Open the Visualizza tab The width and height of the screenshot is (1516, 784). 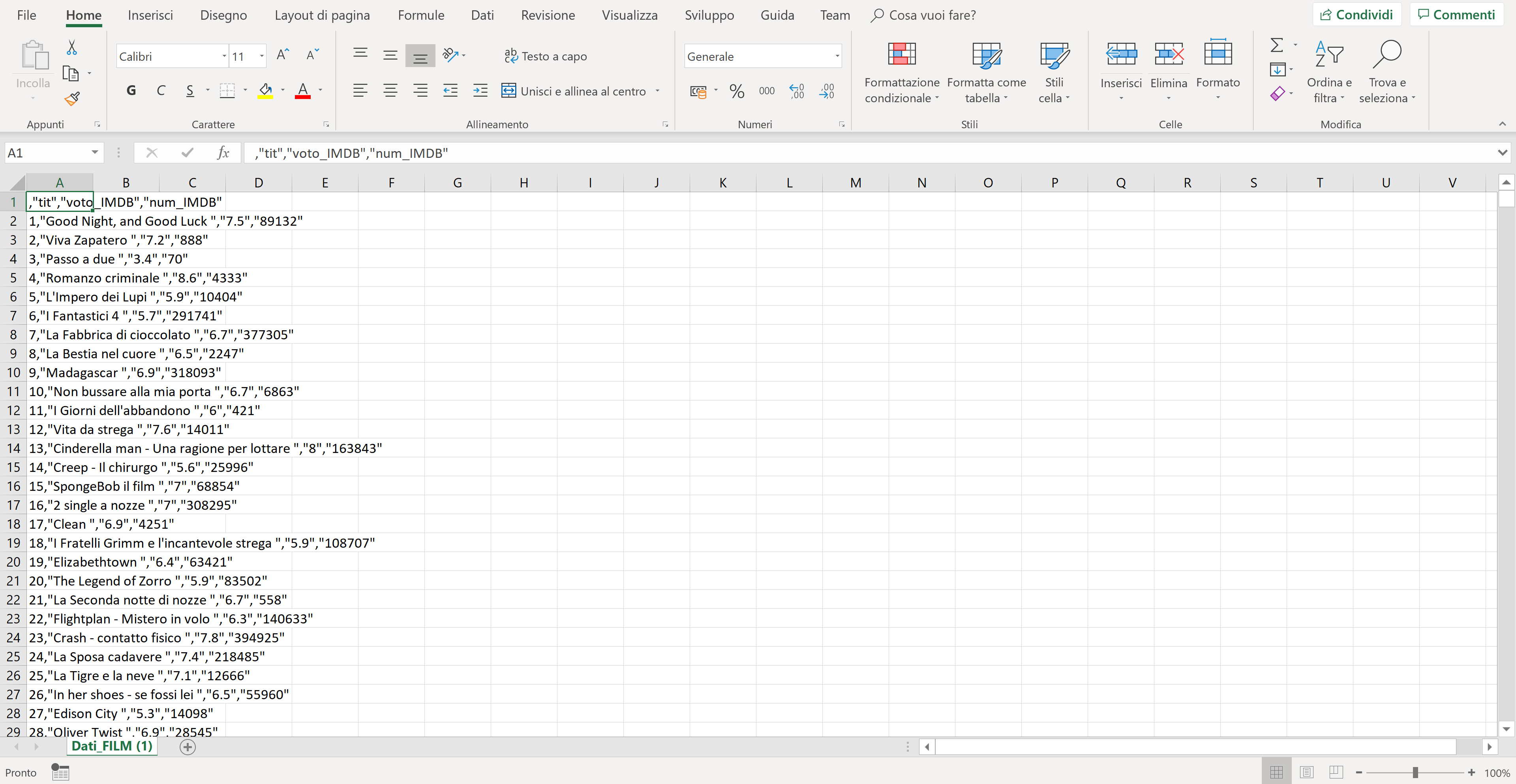(x=629, y=15)
